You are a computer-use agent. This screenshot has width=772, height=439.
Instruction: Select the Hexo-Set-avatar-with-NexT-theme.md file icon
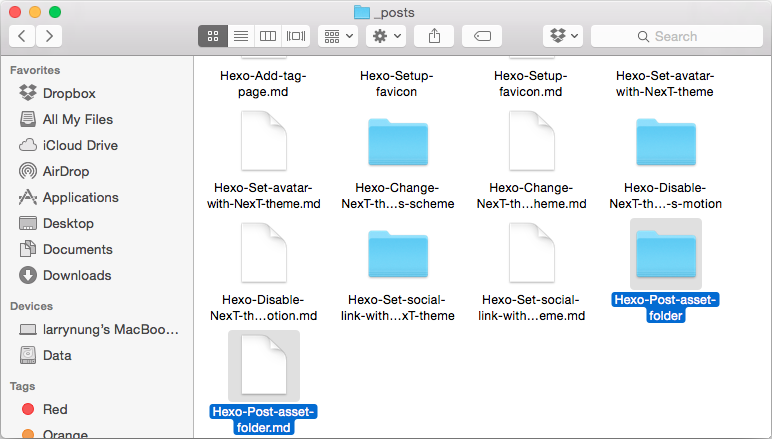tap(264, 141)
